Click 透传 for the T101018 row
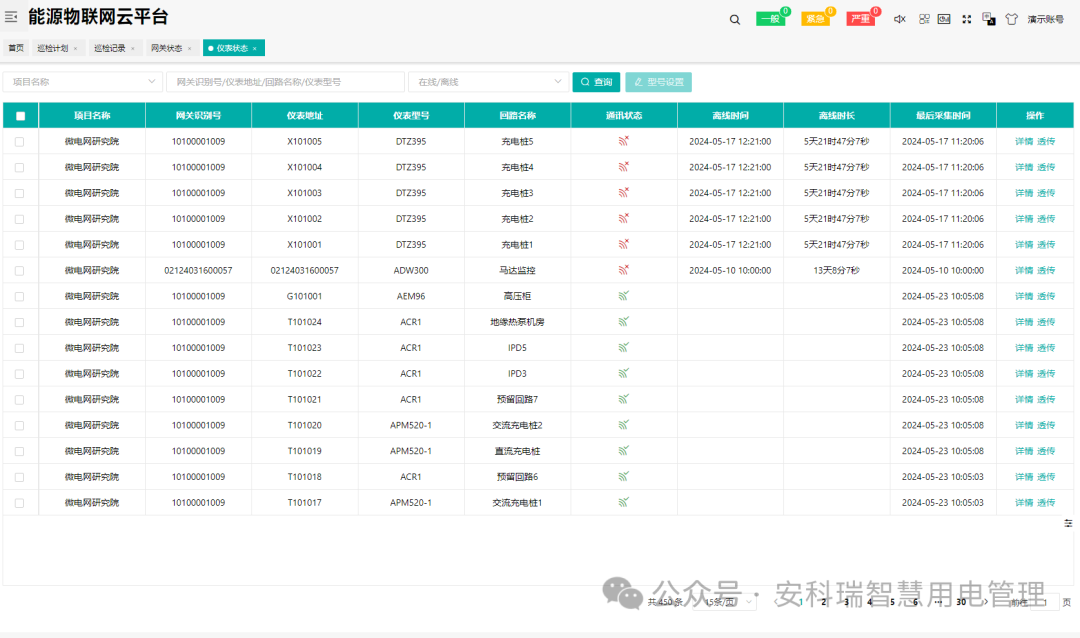This screenshot has width=1080, height=638. point(1046,477)
